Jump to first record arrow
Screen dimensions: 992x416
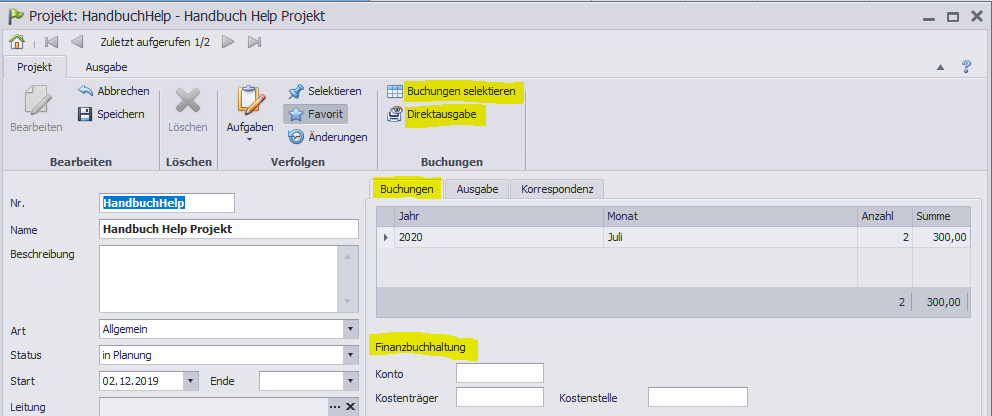point(52,42)
